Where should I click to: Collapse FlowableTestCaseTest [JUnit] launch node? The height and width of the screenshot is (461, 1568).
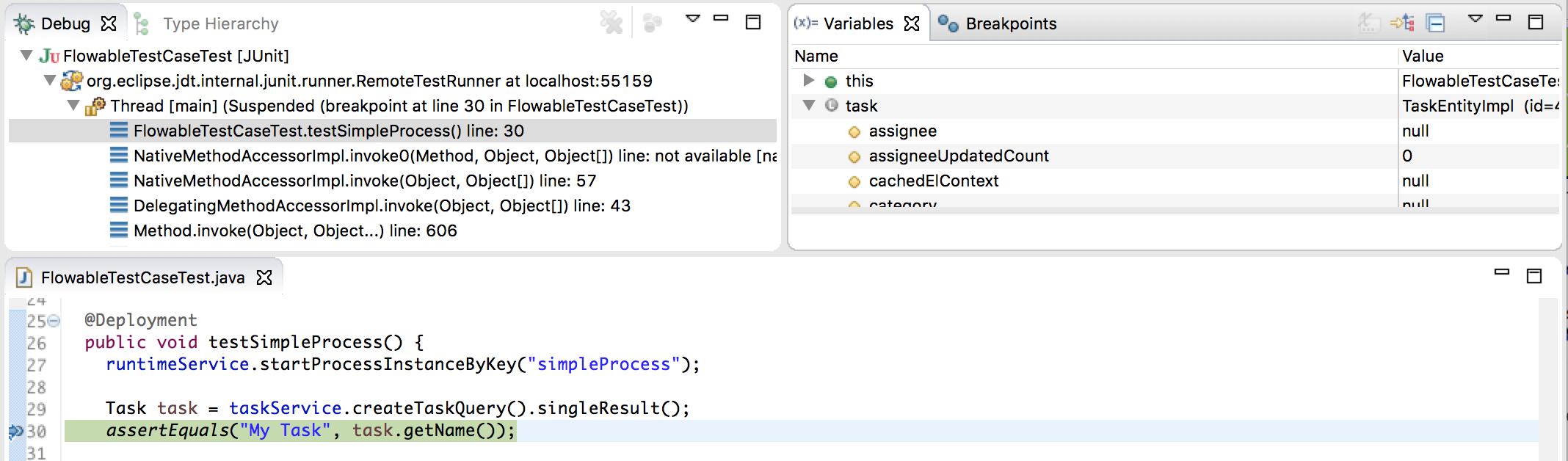point(26,55)
